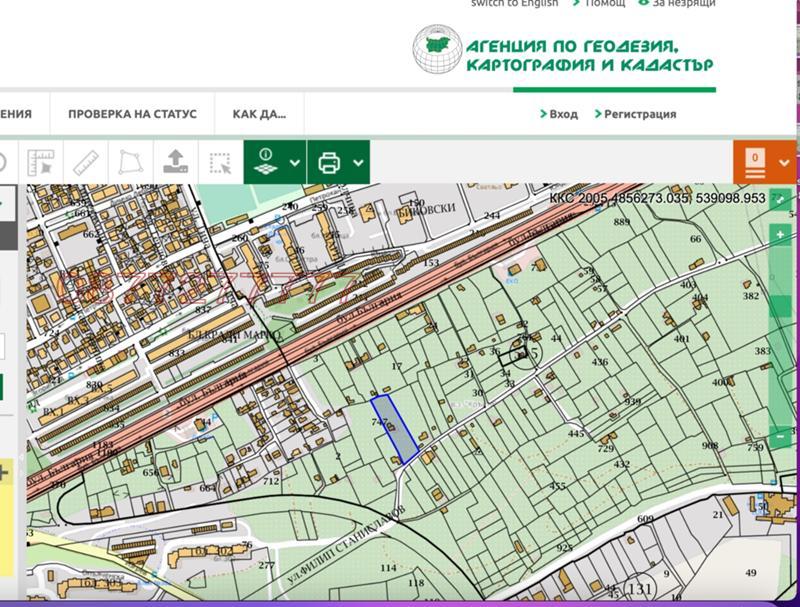Select the polygon area measurement tool
Viewport: 800px width, 607px height.
(129, 160)
